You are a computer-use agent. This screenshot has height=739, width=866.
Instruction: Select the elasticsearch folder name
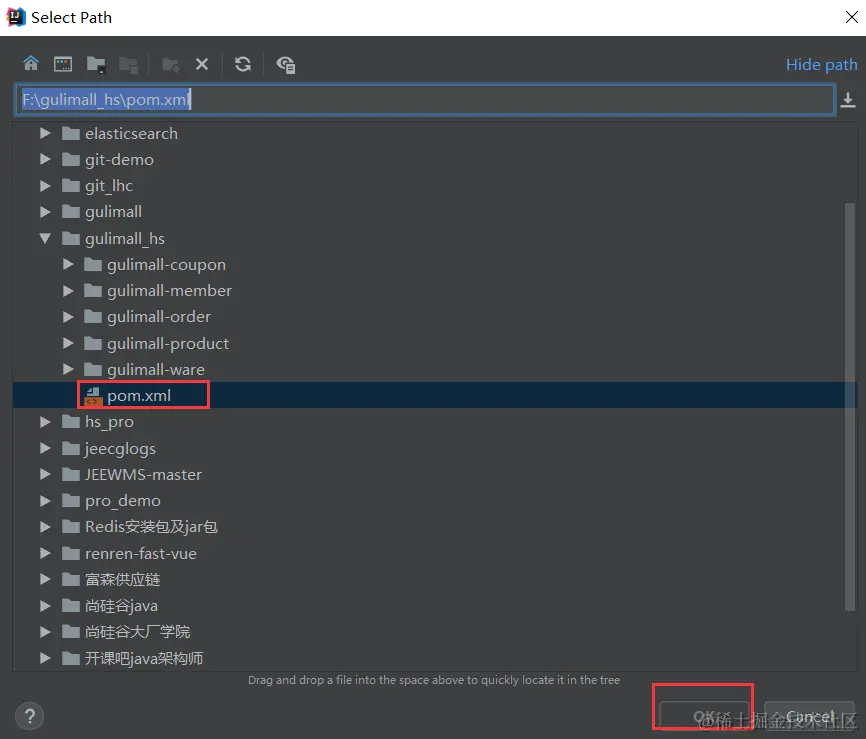[x=131, y=133]
